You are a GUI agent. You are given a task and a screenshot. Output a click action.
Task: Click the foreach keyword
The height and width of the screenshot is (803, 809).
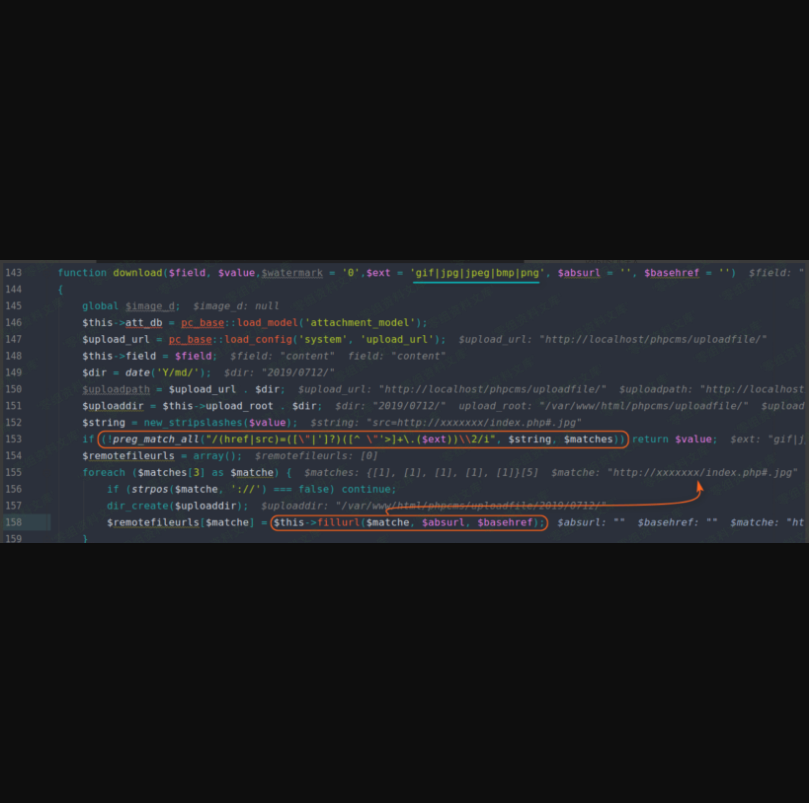(103, 472)
